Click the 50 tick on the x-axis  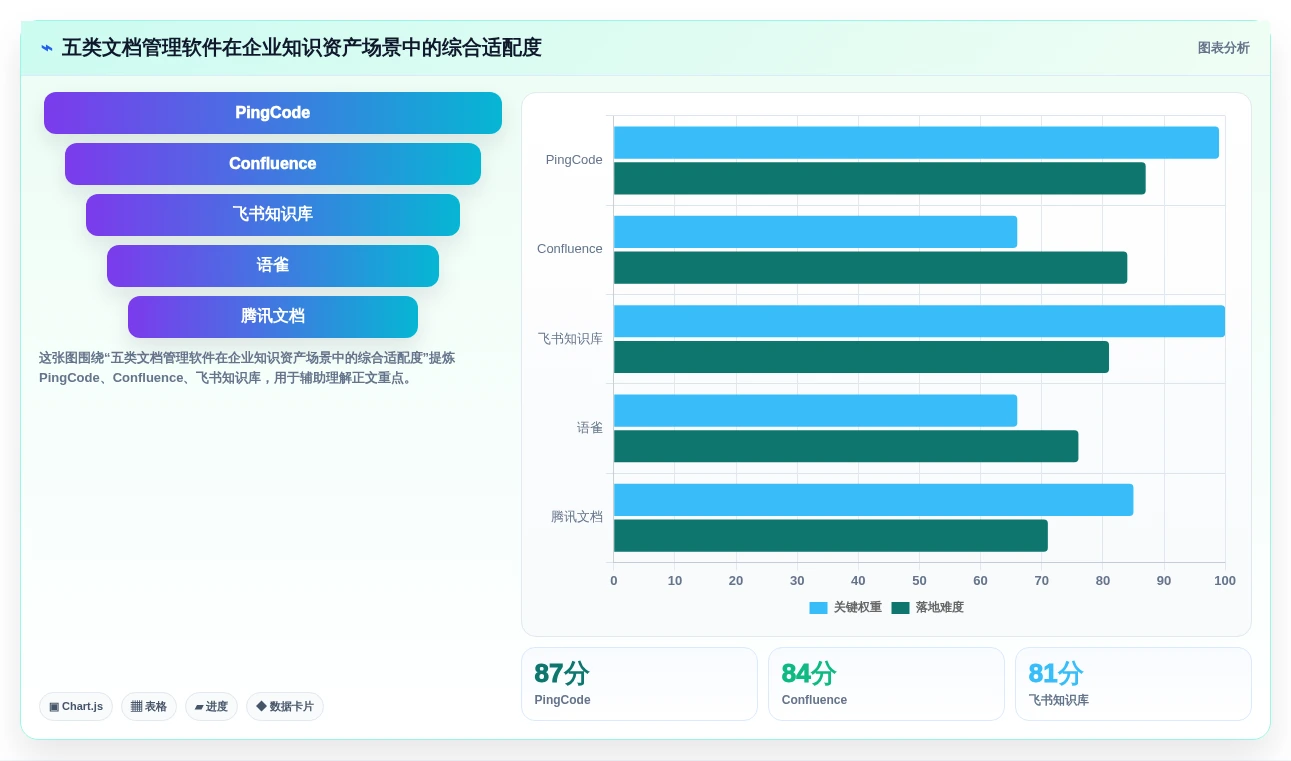[x=919, y=581]
